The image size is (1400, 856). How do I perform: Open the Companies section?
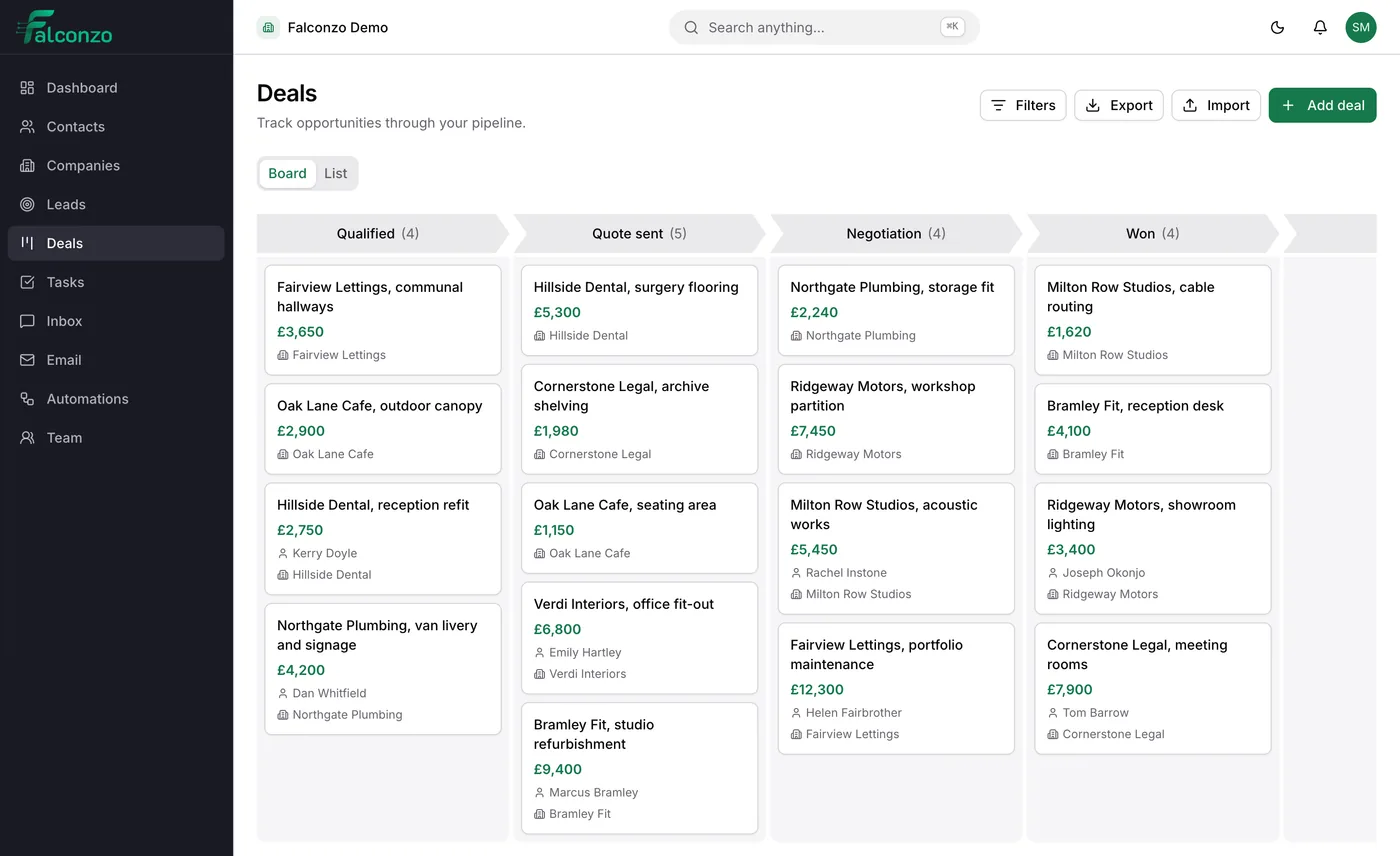(x=116, y=166)
